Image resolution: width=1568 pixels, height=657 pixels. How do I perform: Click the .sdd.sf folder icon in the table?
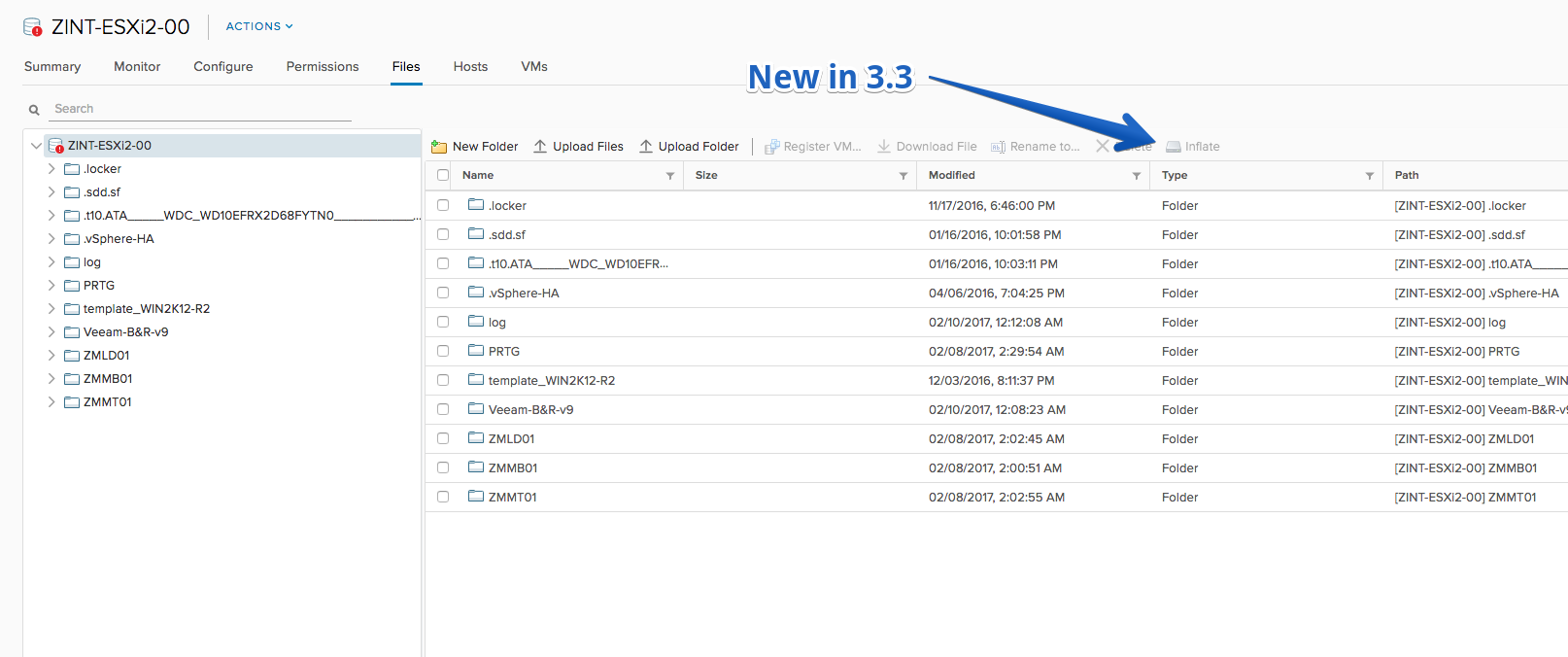[476, 234]
